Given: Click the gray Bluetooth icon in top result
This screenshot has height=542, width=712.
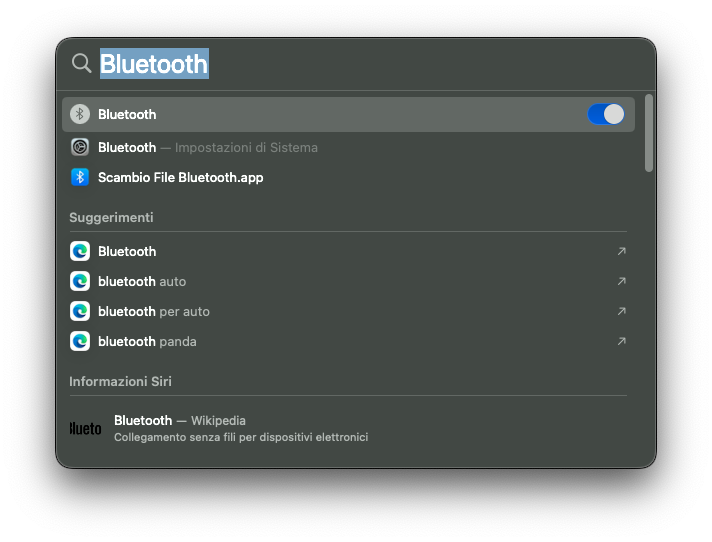Looking at the screenshot, I should point(80,114).
